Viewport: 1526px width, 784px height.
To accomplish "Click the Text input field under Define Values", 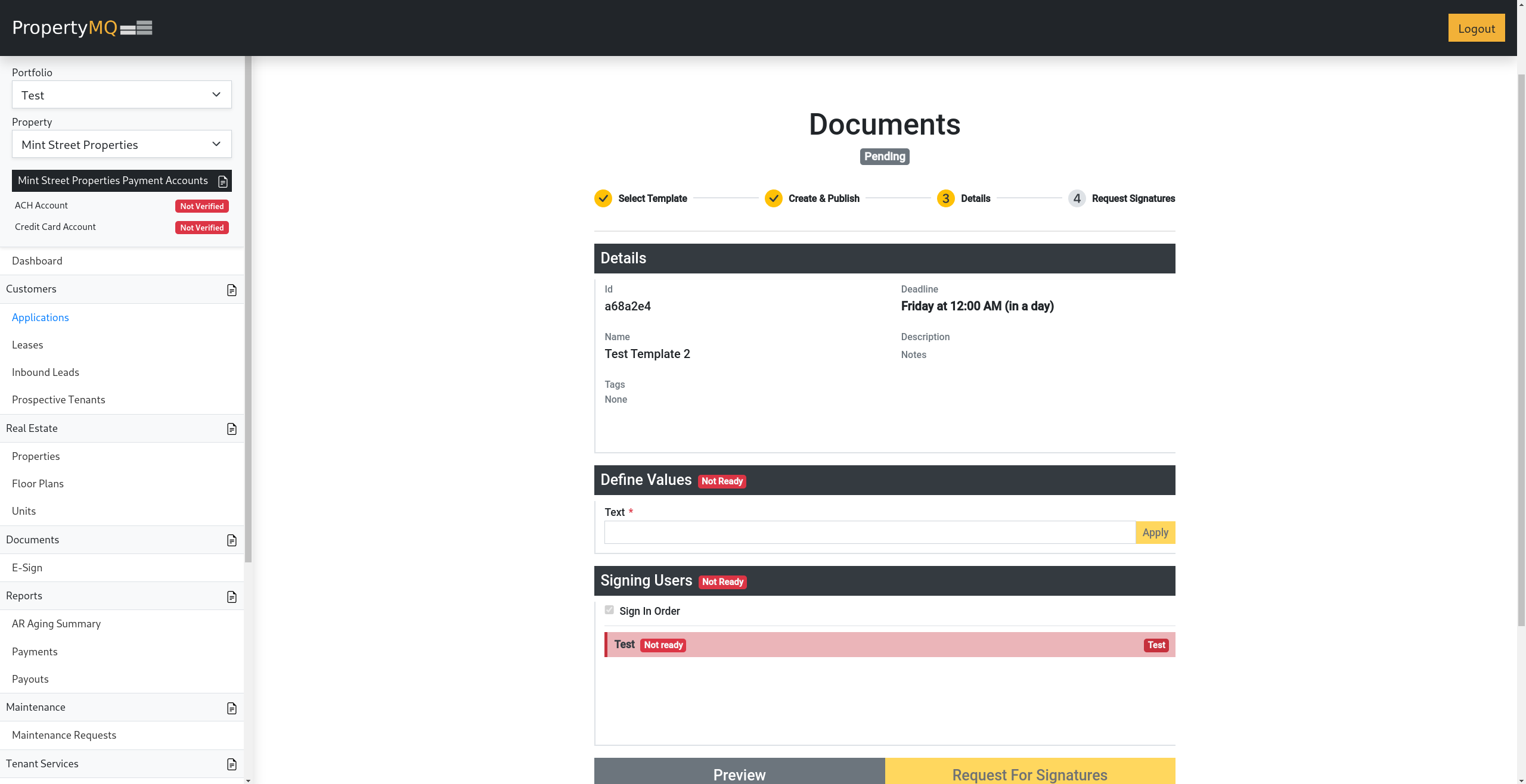I will coord(869,533).
